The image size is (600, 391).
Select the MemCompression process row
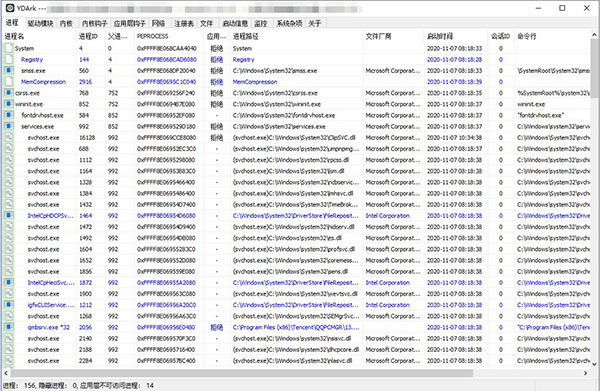click(297, 81)
